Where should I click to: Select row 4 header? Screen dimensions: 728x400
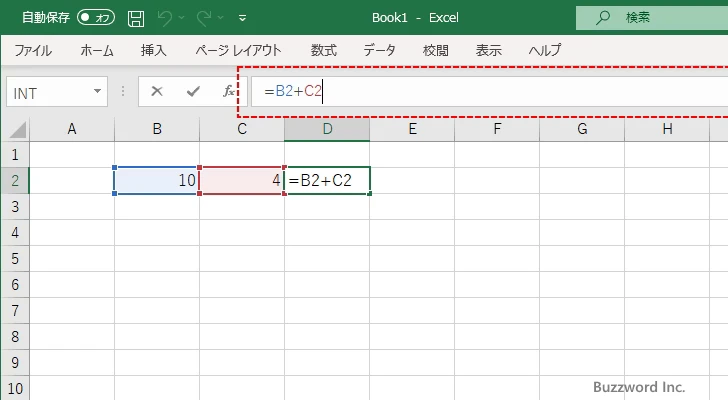15,232
